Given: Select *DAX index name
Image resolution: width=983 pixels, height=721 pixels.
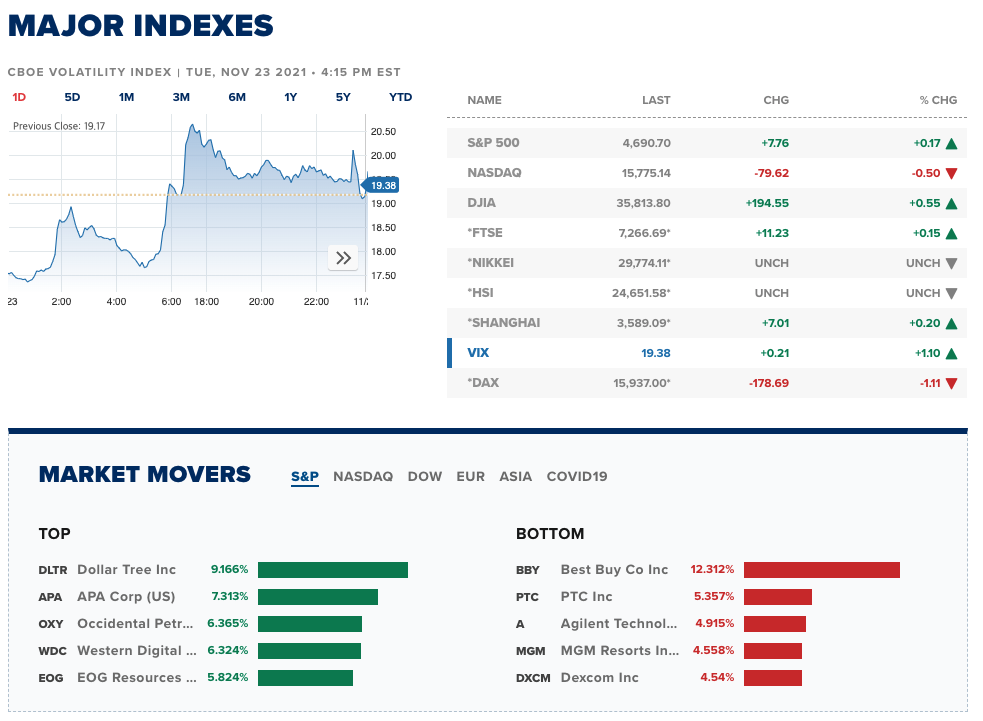Looking at the screenshot, I should (483, 383).
